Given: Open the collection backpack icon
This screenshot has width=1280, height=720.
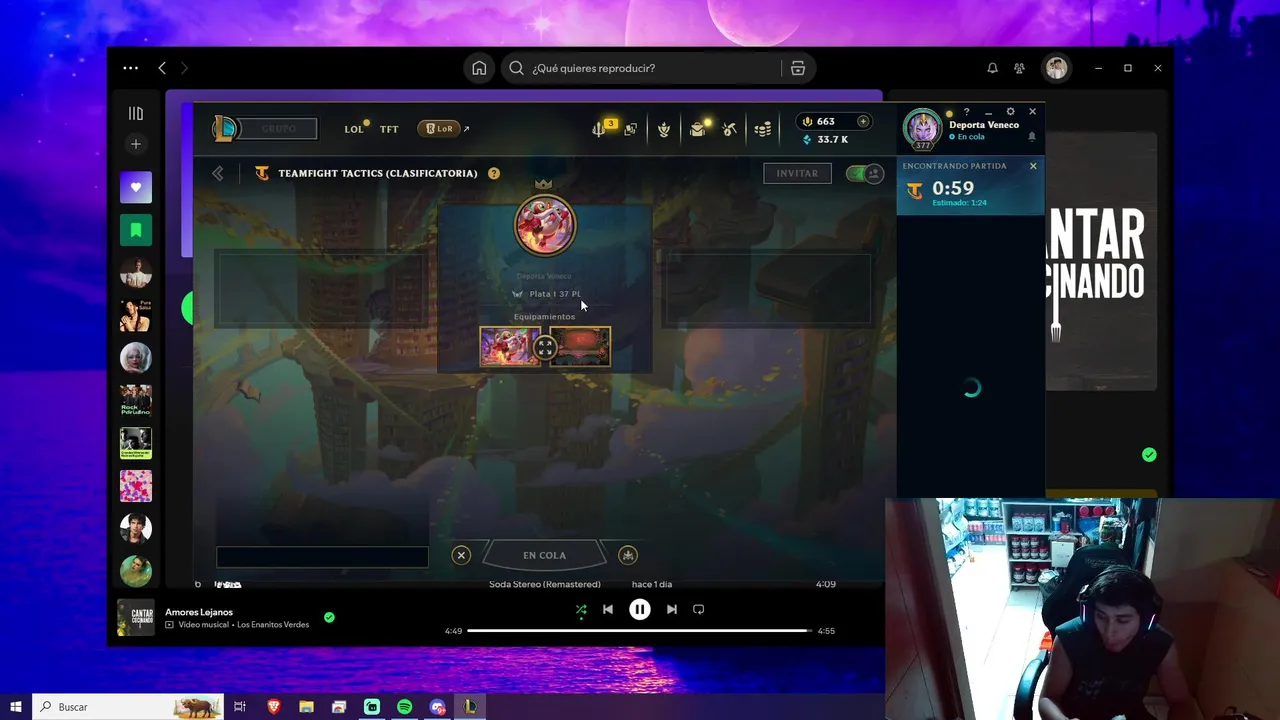Looking at the screenshot, I should 697,129.
